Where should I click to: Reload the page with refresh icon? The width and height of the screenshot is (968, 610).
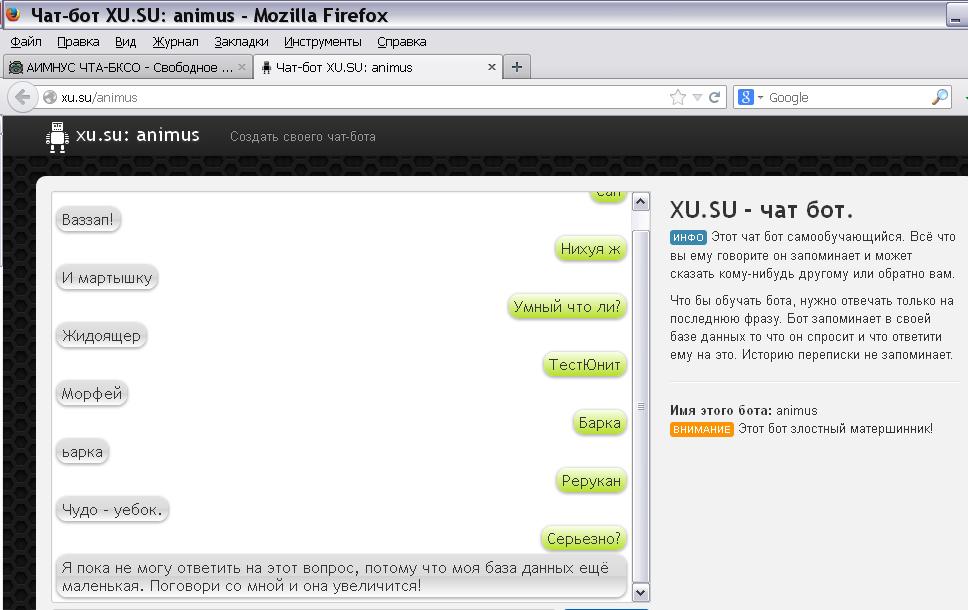(714, 98)
